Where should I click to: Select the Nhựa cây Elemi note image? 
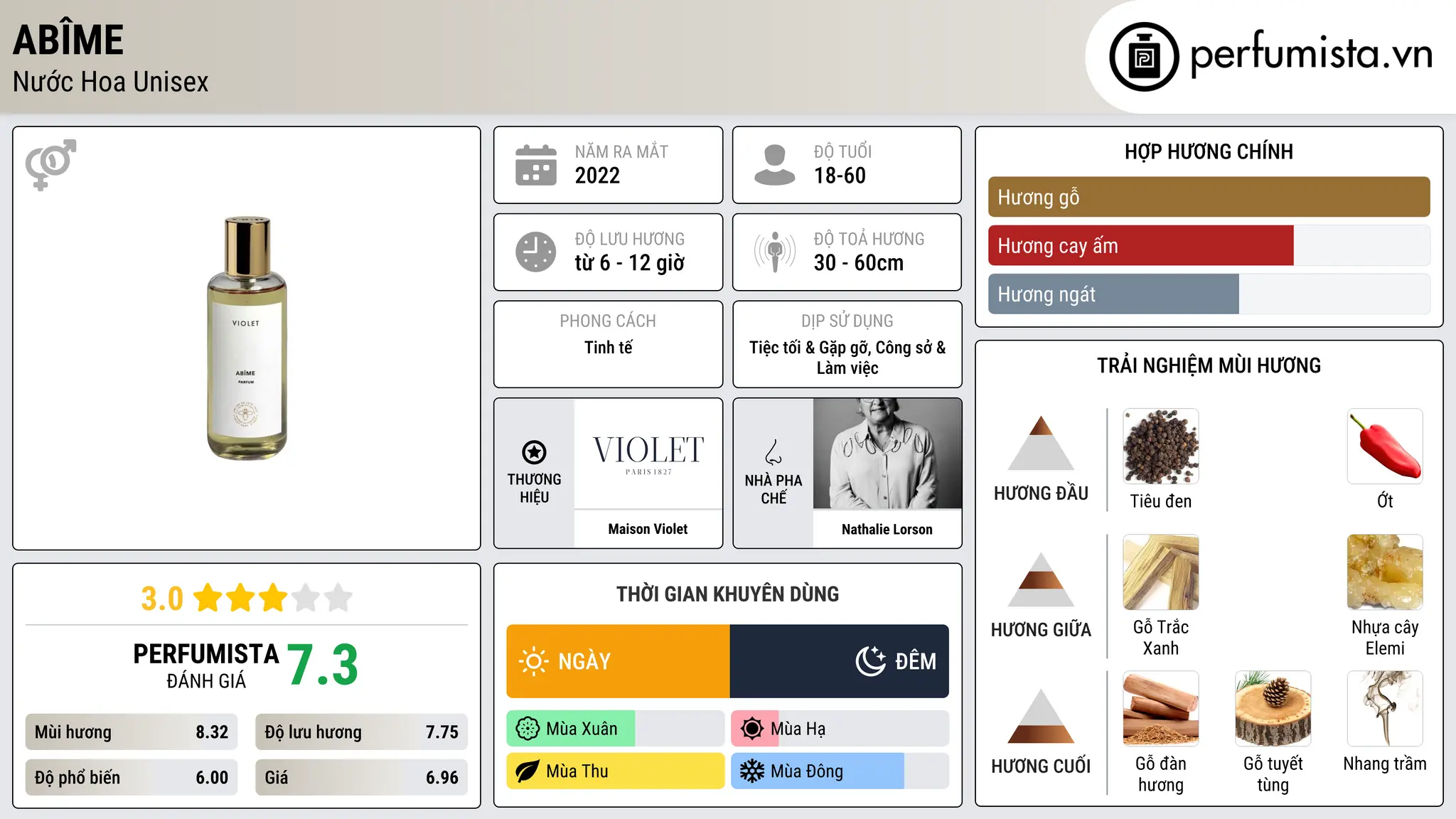[1385, 572]
